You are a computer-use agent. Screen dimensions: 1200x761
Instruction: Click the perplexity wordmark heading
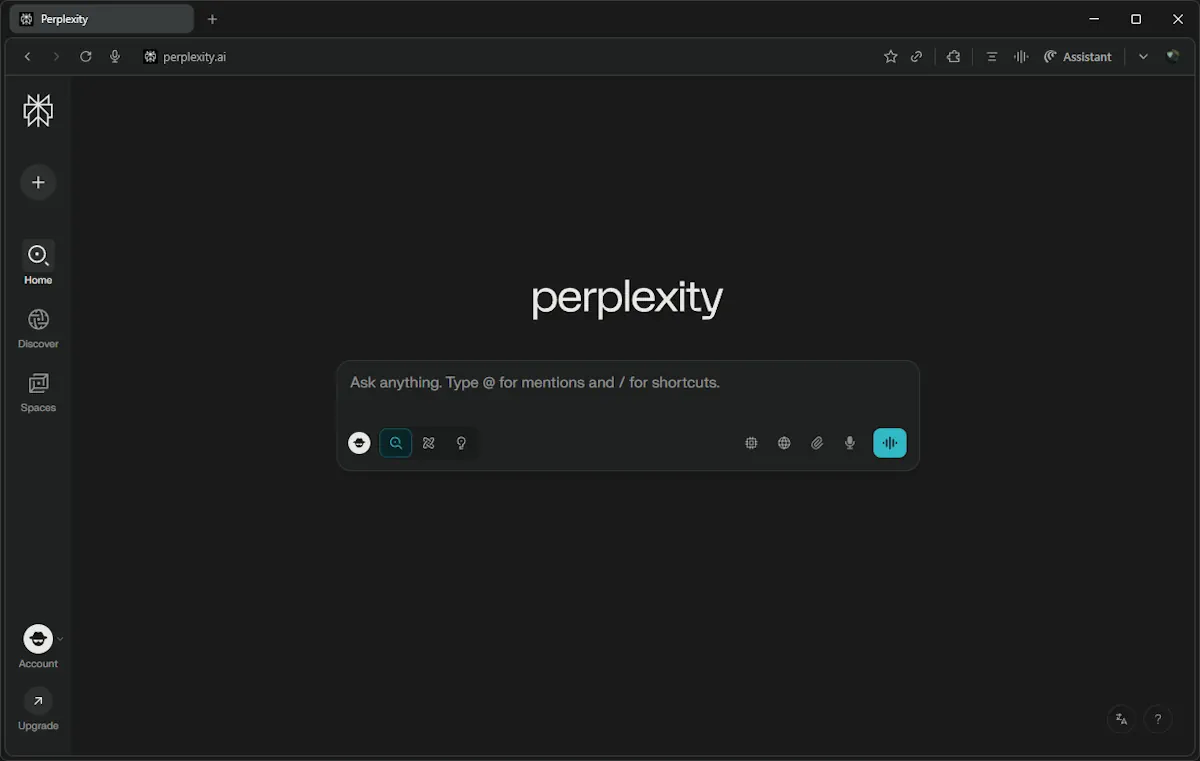pos(627,299)
